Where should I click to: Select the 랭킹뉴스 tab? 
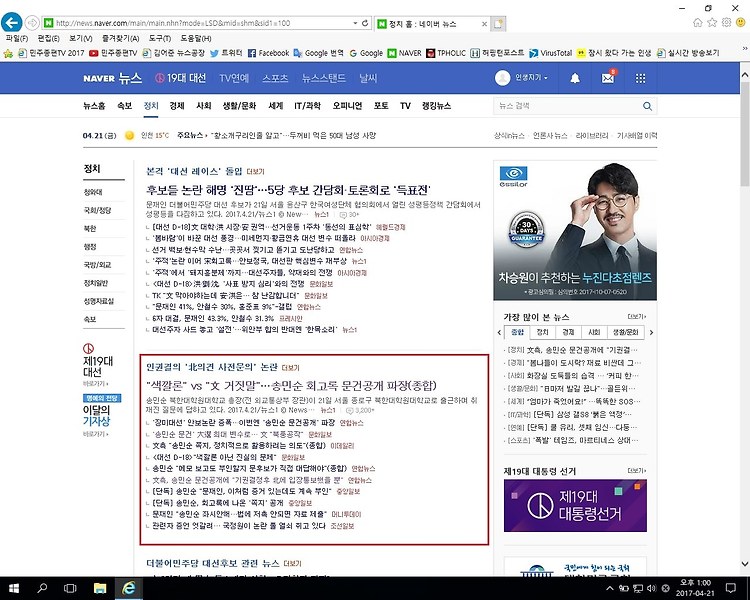click(436, 106)
